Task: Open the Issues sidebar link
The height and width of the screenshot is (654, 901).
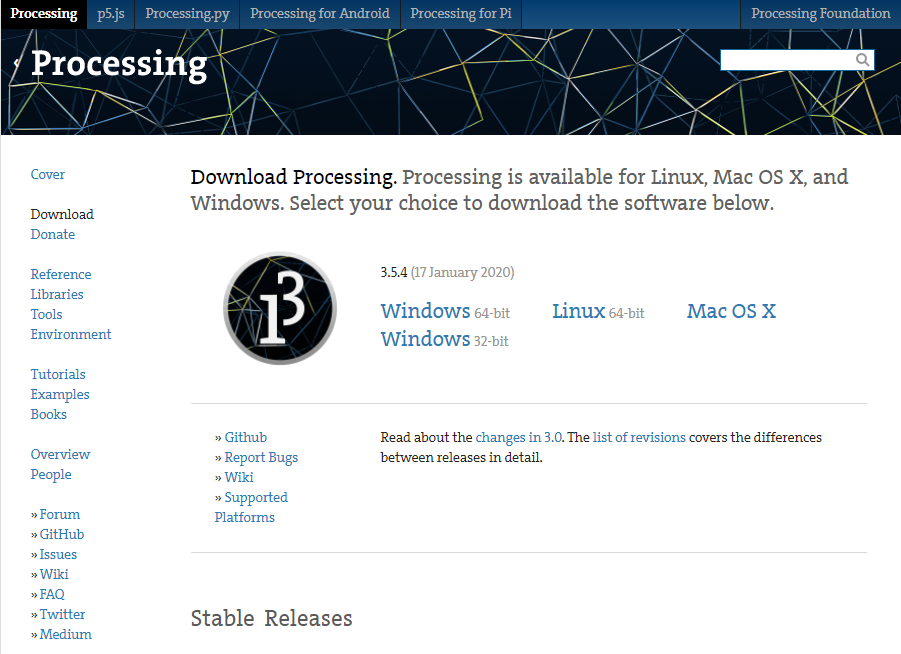Action: pyautogui.click(x=58, y=555)
